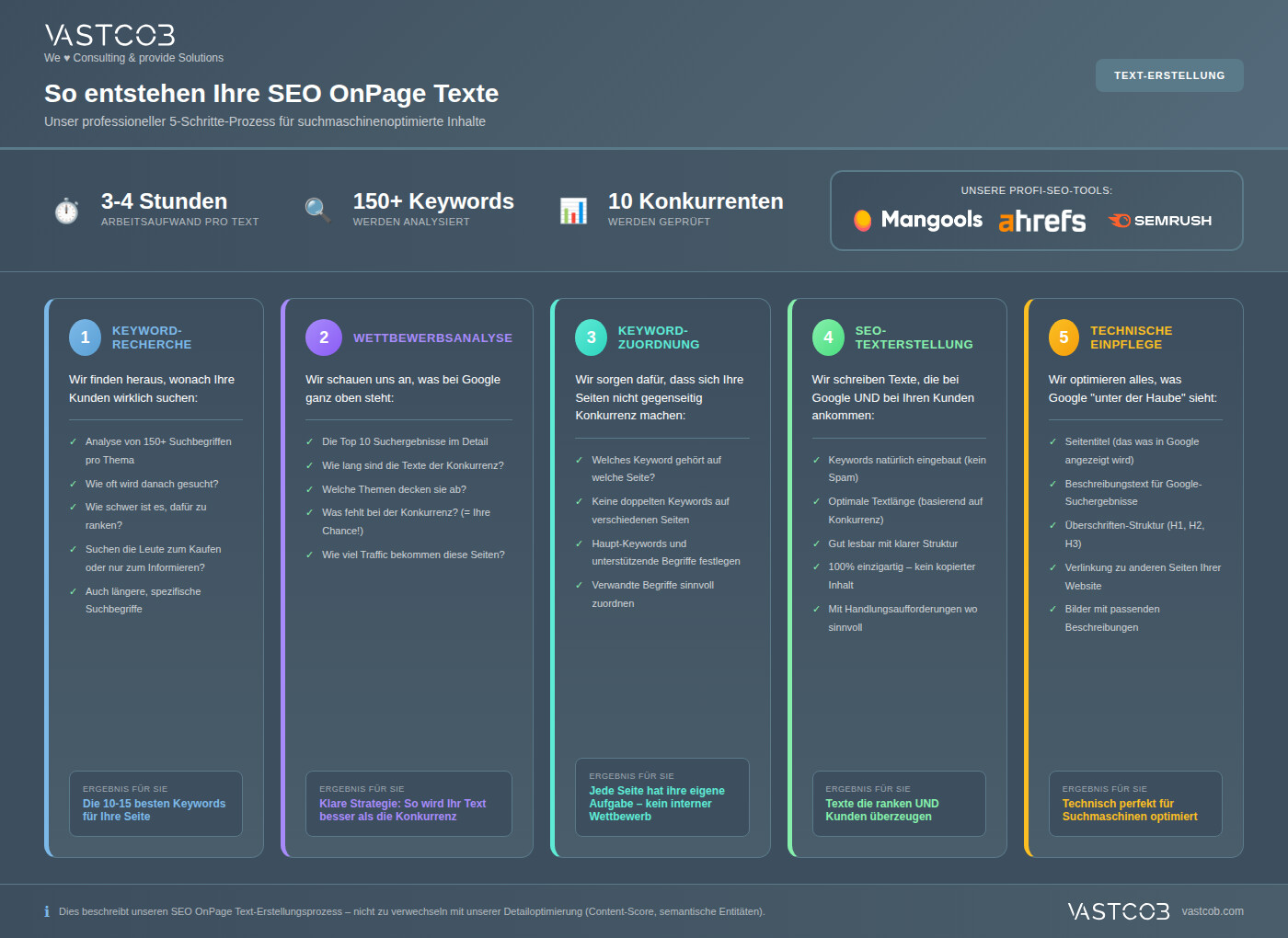Expand step 3 Keyword-Zuordnung circle

tap(592, 337)
